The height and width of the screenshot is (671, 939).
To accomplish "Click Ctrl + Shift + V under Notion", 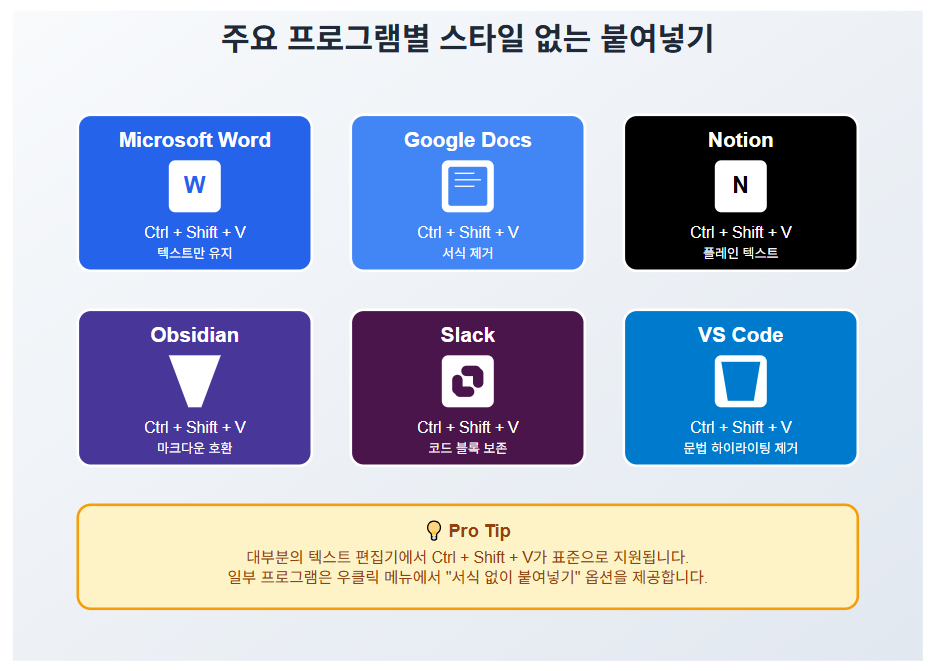I will 741,232.
